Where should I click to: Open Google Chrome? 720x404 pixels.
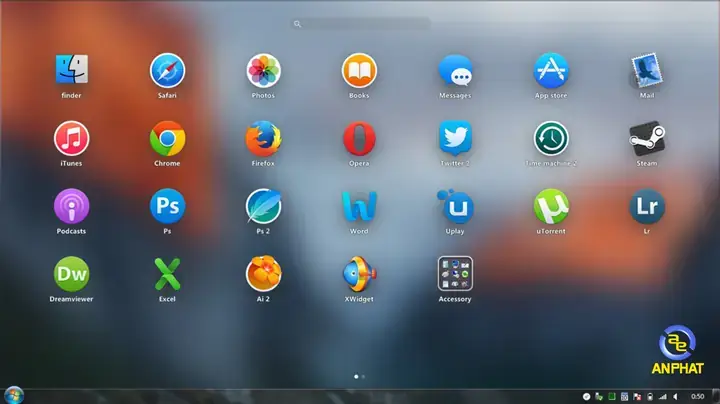167,138
